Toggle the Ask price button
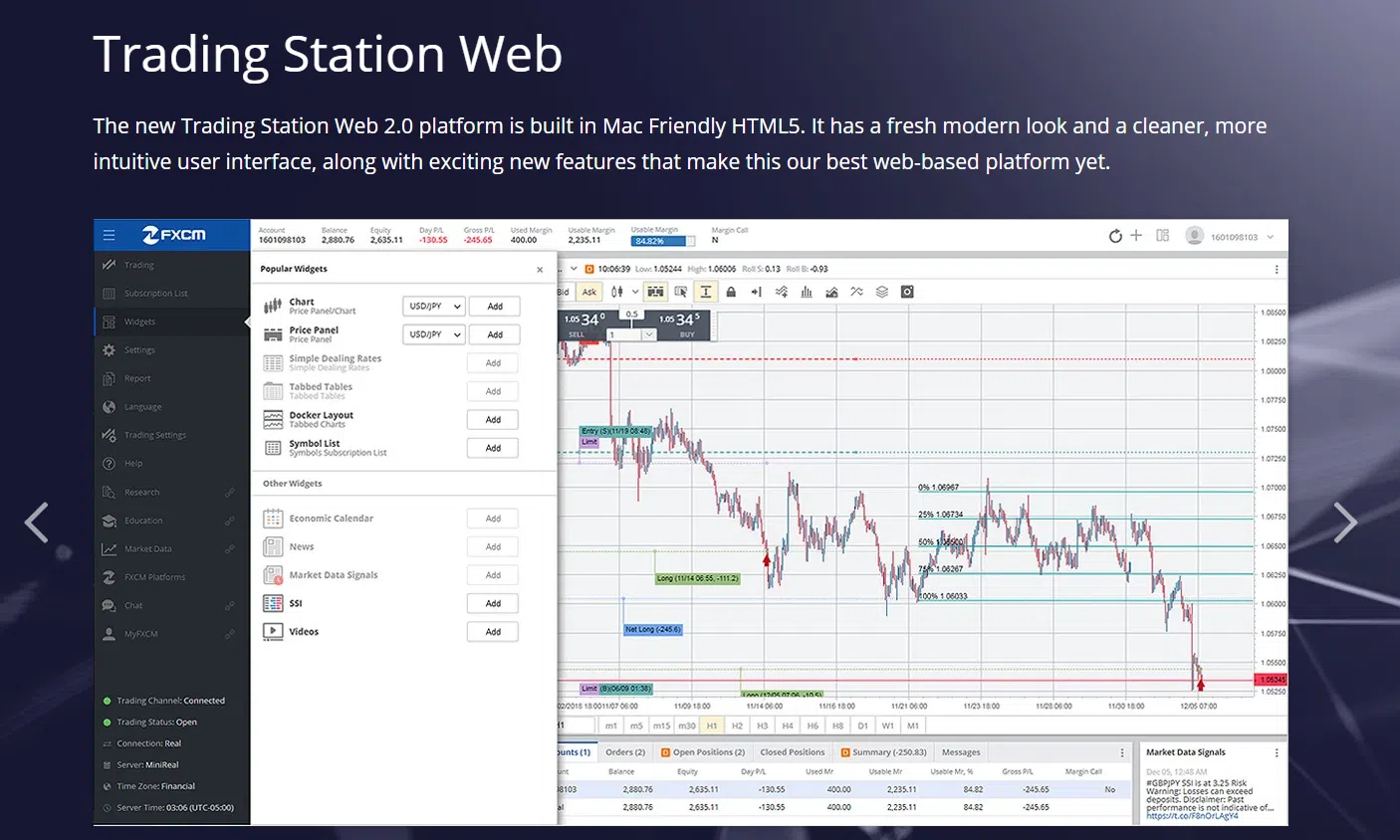The width and height of the screenshot is (1400, 840). coord(589,292)
